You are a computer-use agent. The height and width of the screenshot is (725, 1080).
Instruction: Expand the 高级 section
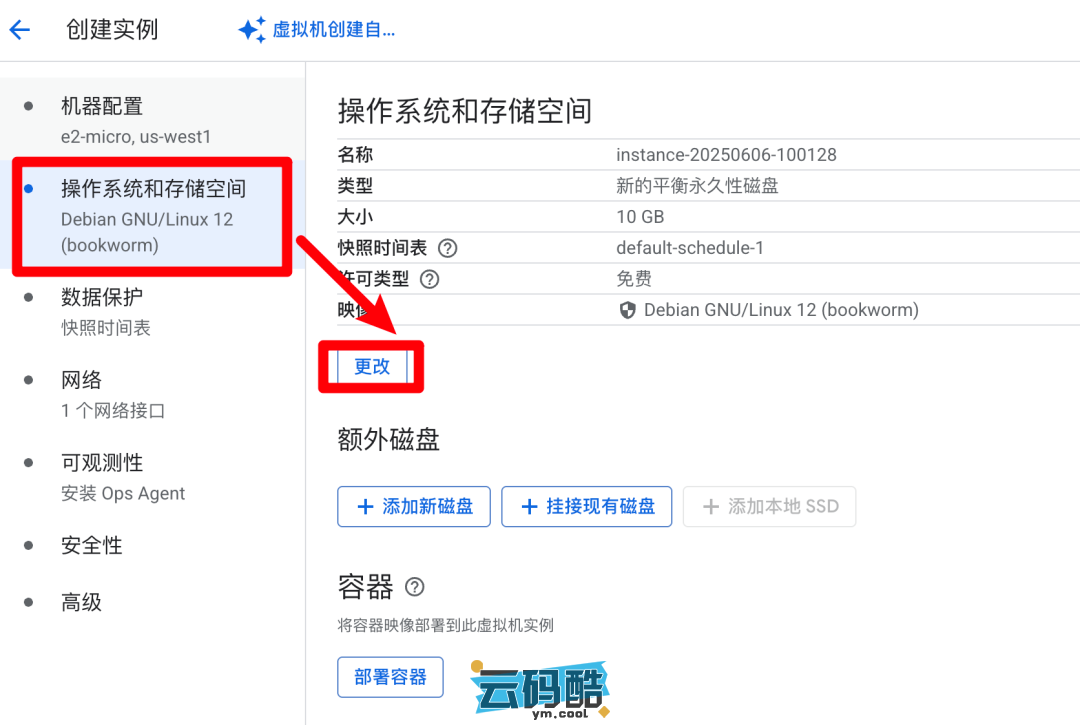[82, 602]
